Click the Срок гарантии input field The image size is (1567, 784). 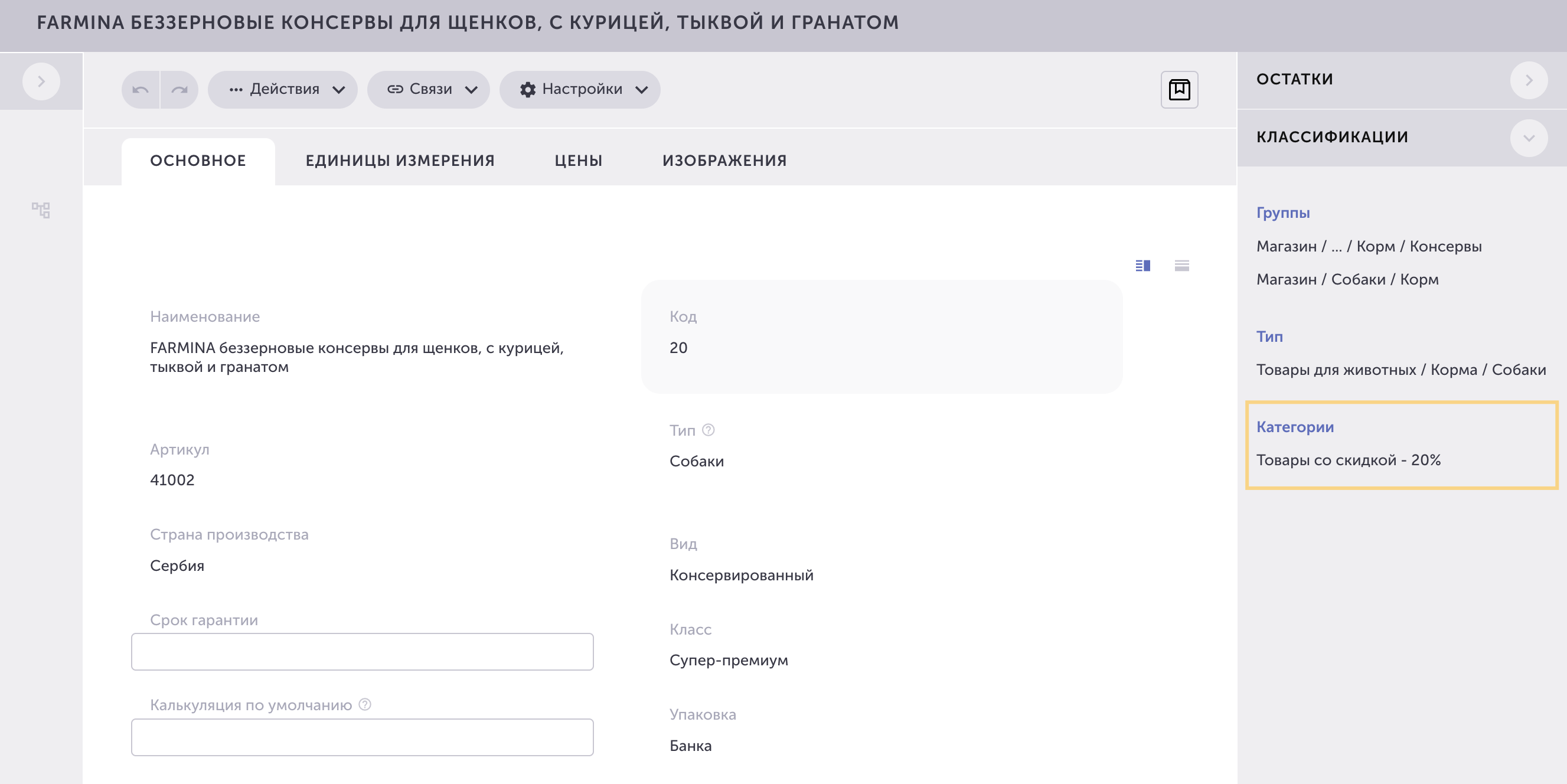(363, 652)
